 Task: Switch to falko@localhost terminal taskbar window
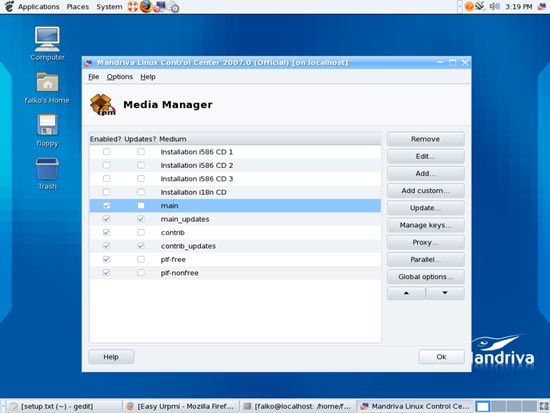(x=298, y=406)
